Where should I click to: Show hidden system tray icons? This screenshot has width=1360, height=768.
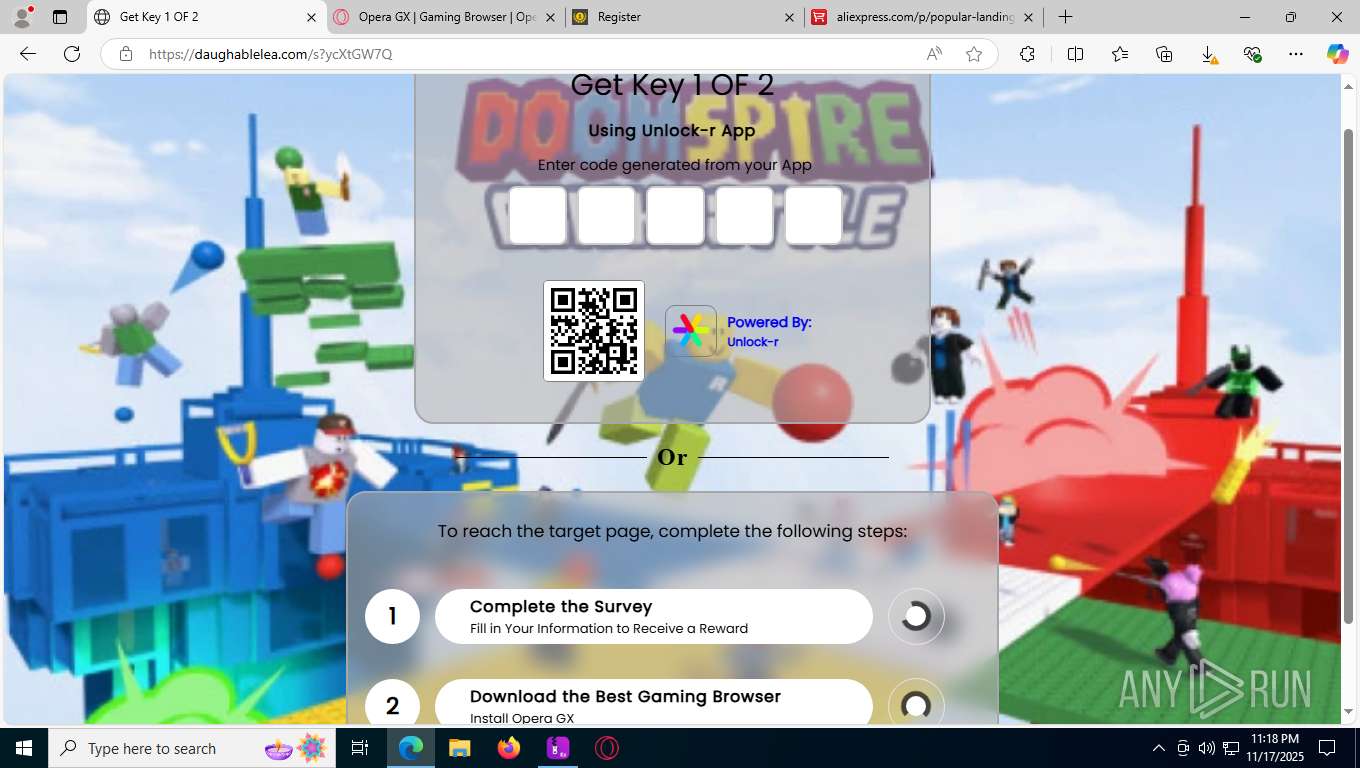(x=1159, y=748)
